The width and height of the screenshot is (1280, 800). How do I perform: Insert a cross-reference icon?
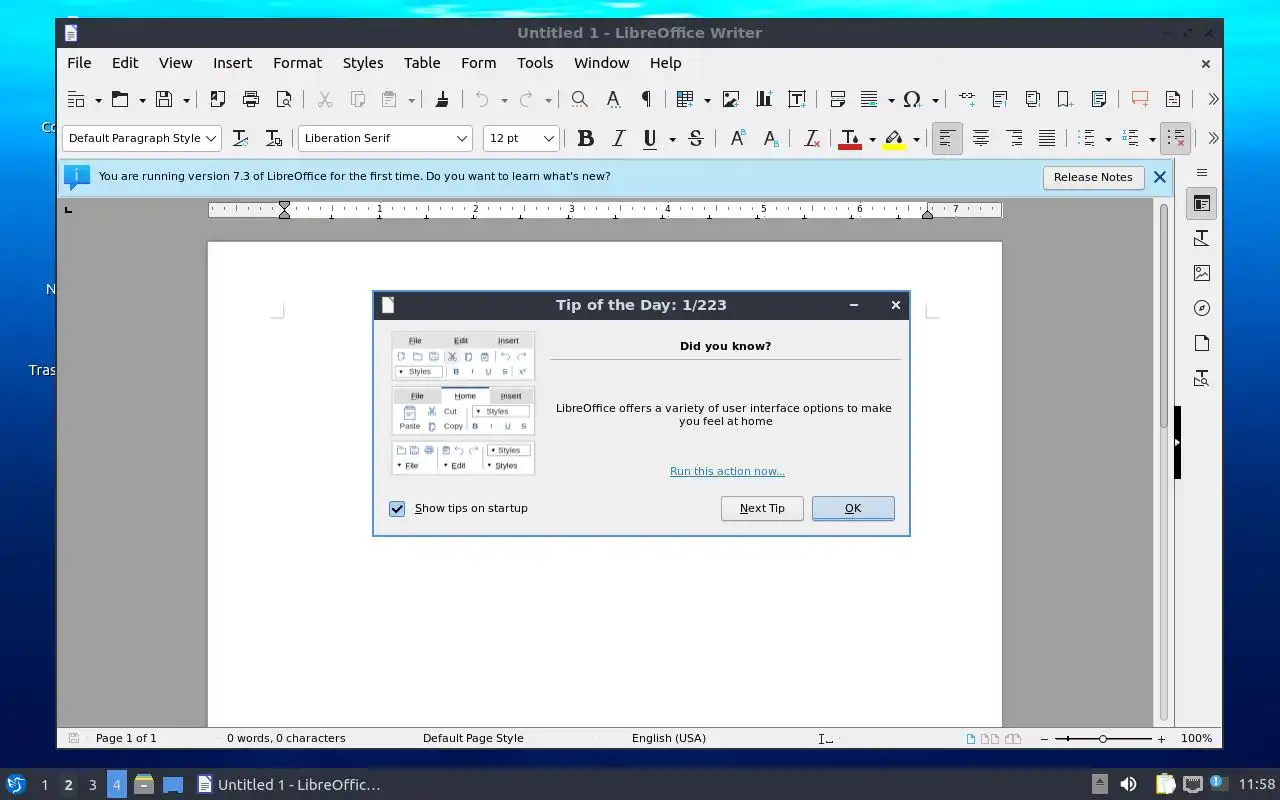[1099, 99]
